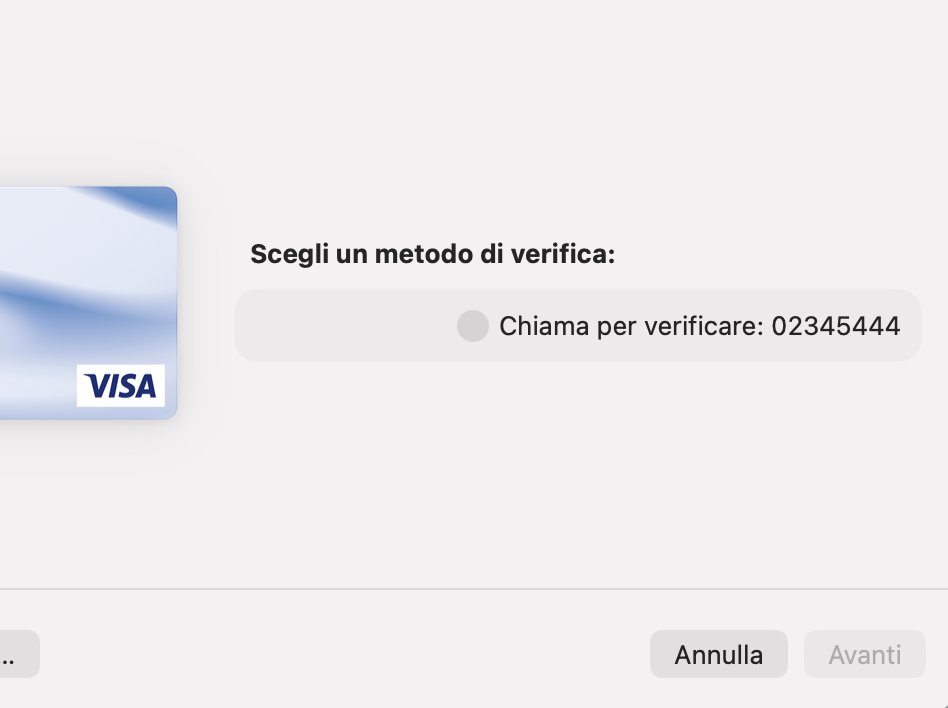The height and width of the screenshot is (708, 948).
Task: Click the "Chiama per verificare" label text
Action: click(631, 326)
